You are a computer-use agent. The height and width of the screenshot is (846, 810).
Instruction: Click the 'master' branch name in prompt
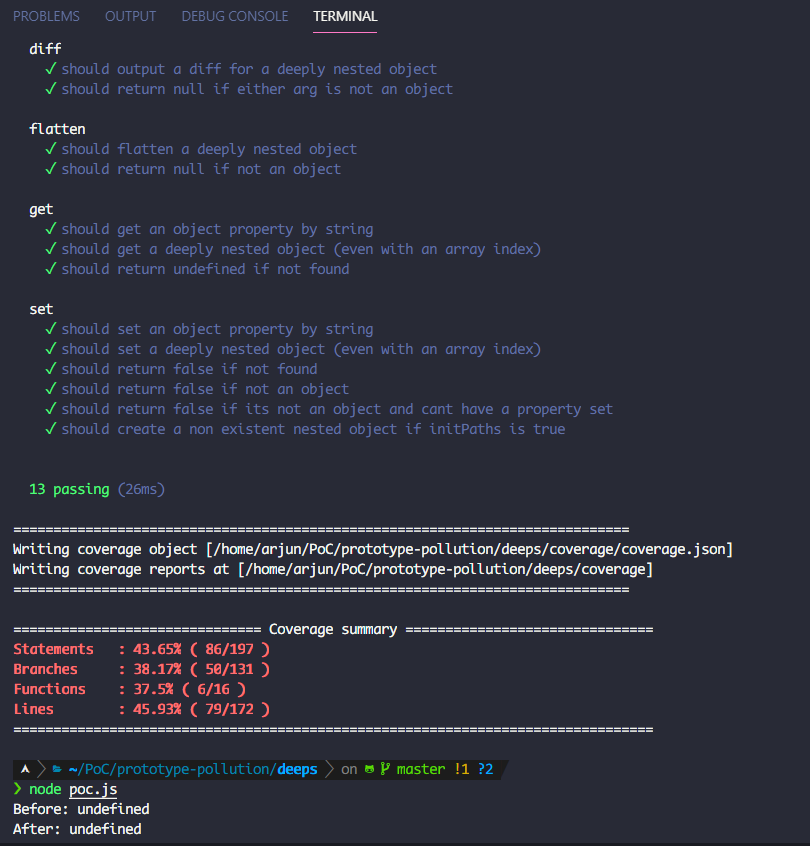421,769
